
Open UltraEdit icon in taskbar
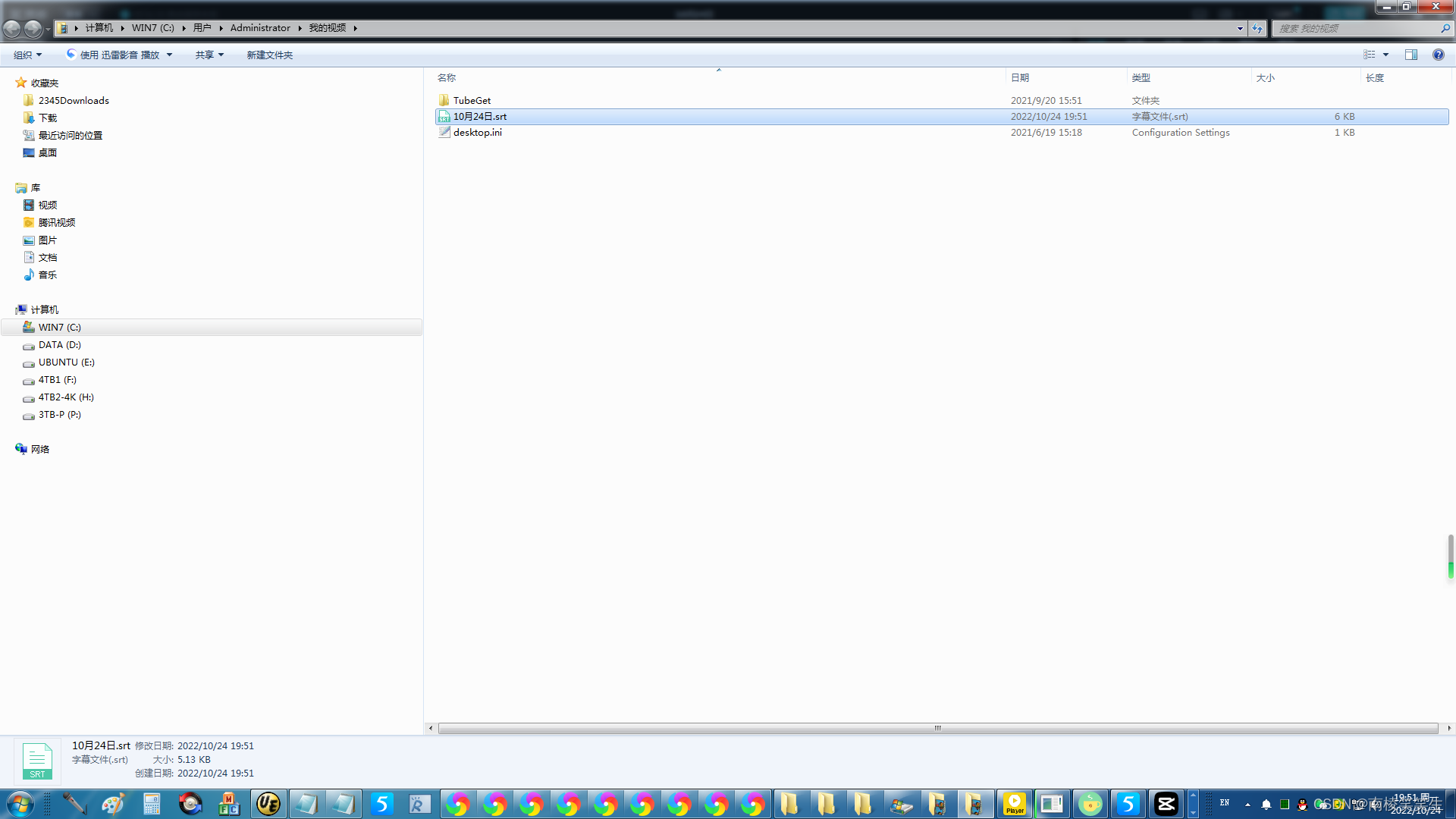[268, 804]
